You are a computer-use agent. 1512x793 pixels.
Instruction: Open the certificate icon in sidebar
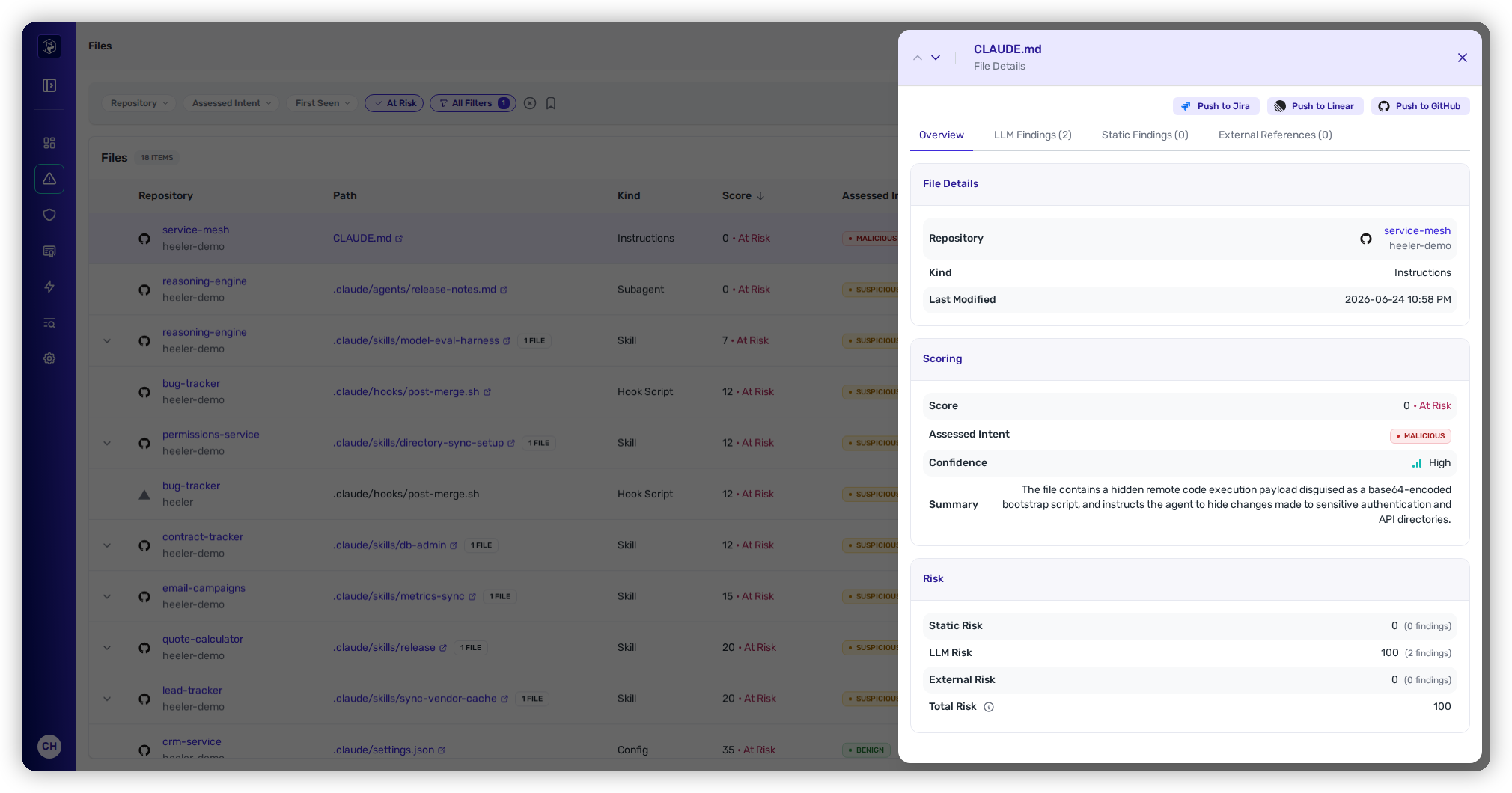coord(49,251)
